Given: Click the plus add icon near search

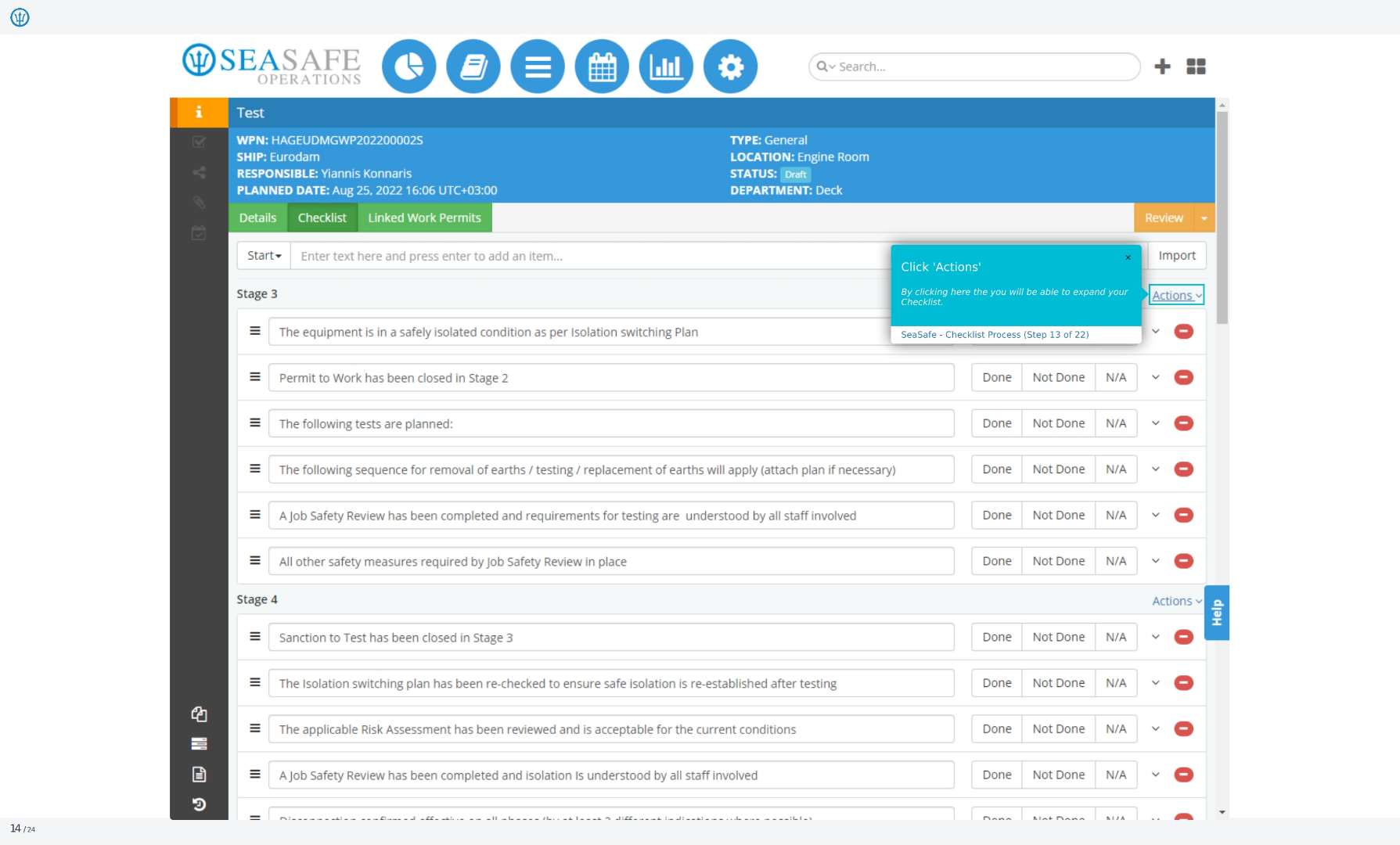Looking at the screenshot, I should 1162,67.
